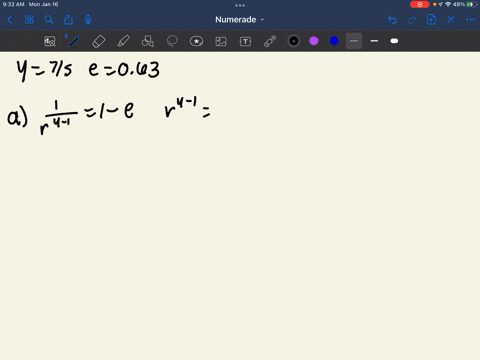Image resolution: width=480 pixels, height=360 pixels.
Task: Tap the multitasking three dots
Action: pos(240,5)
